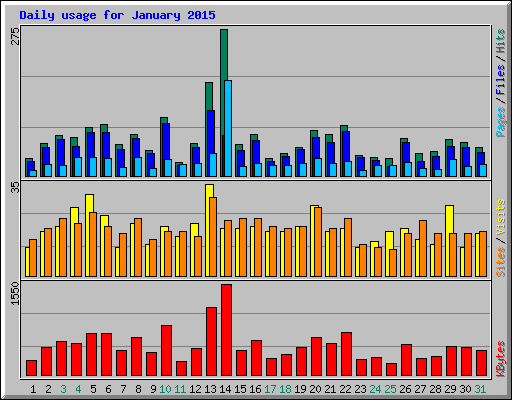Click green weekend day label 3

click(63, 389)
